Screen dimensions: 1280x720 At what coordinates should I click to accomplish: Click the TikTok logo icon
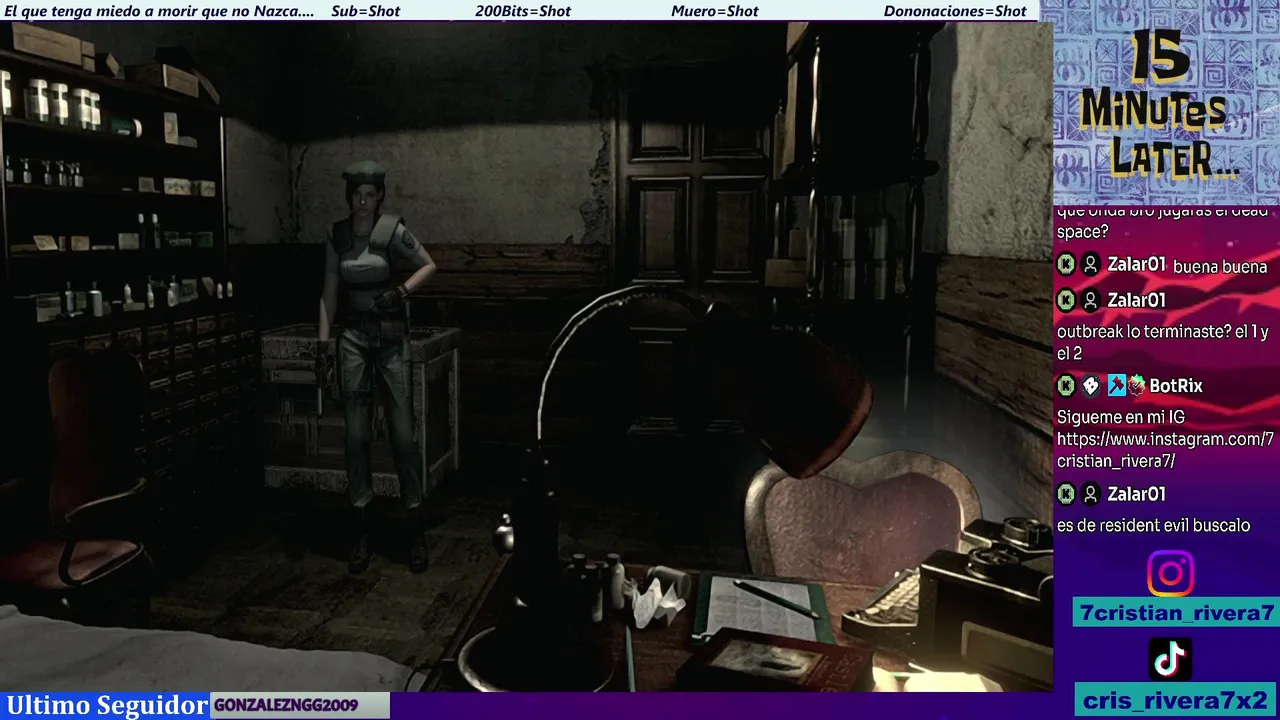tap(1170, 659)
